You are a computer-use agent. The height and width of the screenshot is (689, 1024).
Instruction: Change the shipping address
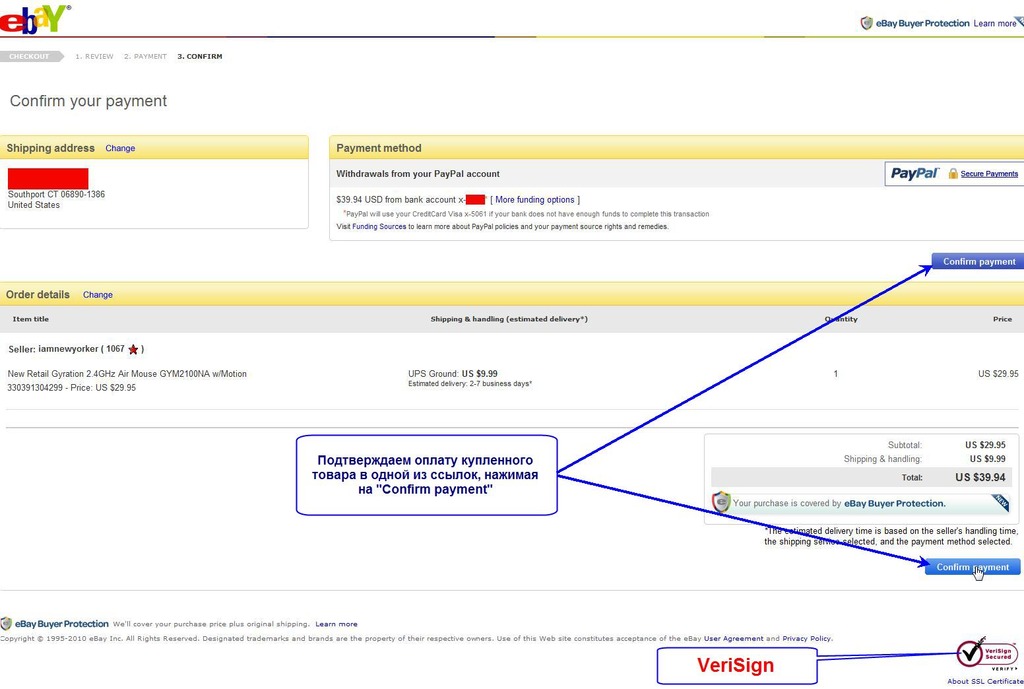coord(120,148)
